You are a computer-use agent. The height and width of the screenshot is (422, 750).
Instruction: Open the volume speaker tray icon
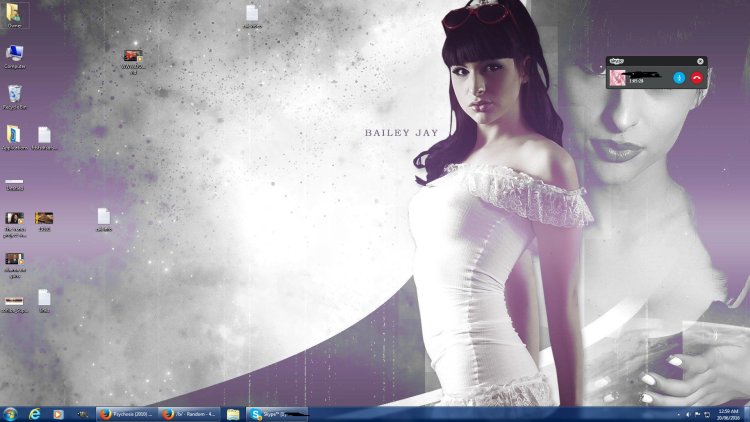pyautogui.click(x=688, y=415)
